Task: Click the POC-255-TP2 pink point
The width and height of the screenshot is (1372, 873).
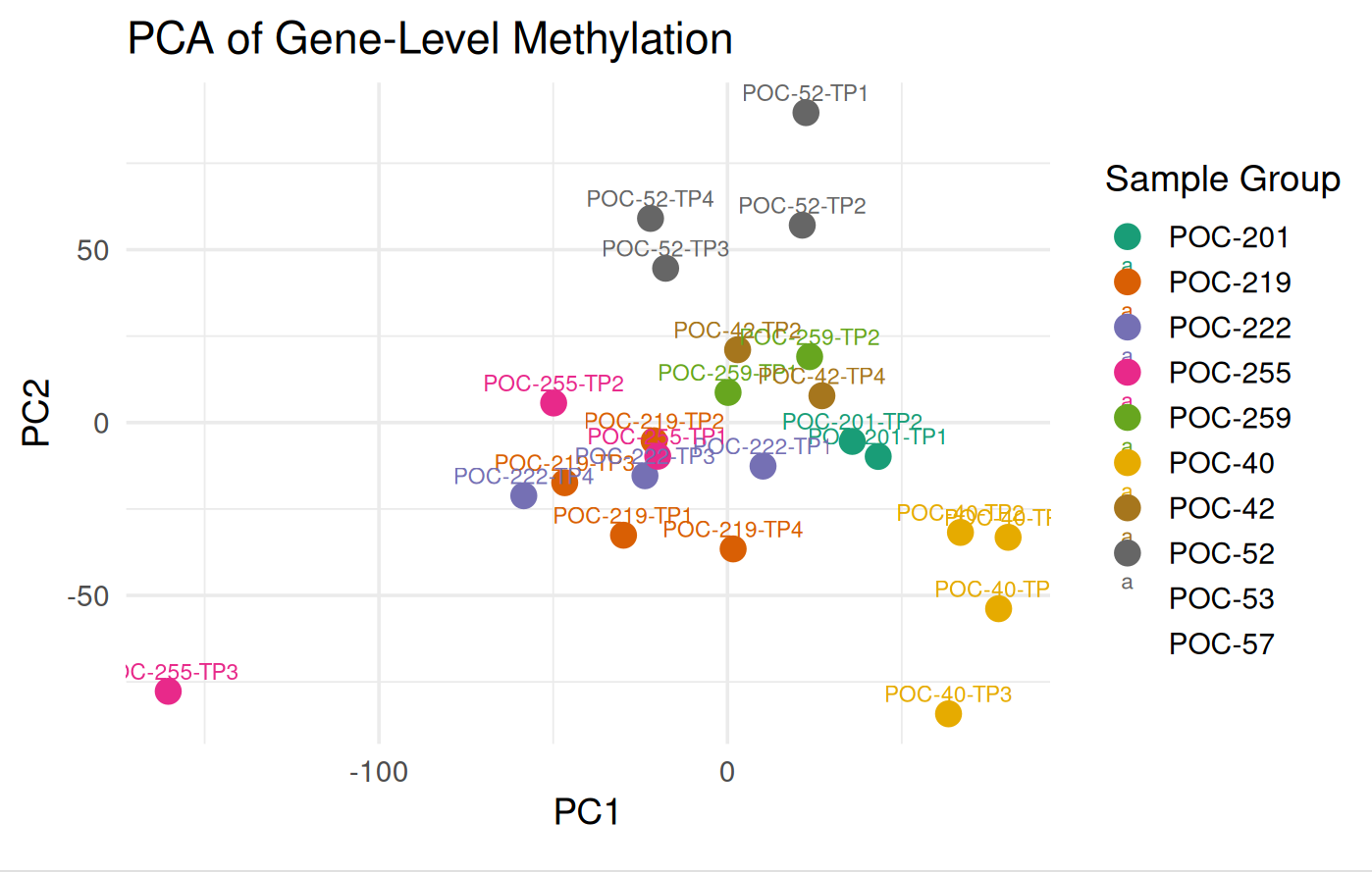Action: pyautogui.click(x=554, y=402)
